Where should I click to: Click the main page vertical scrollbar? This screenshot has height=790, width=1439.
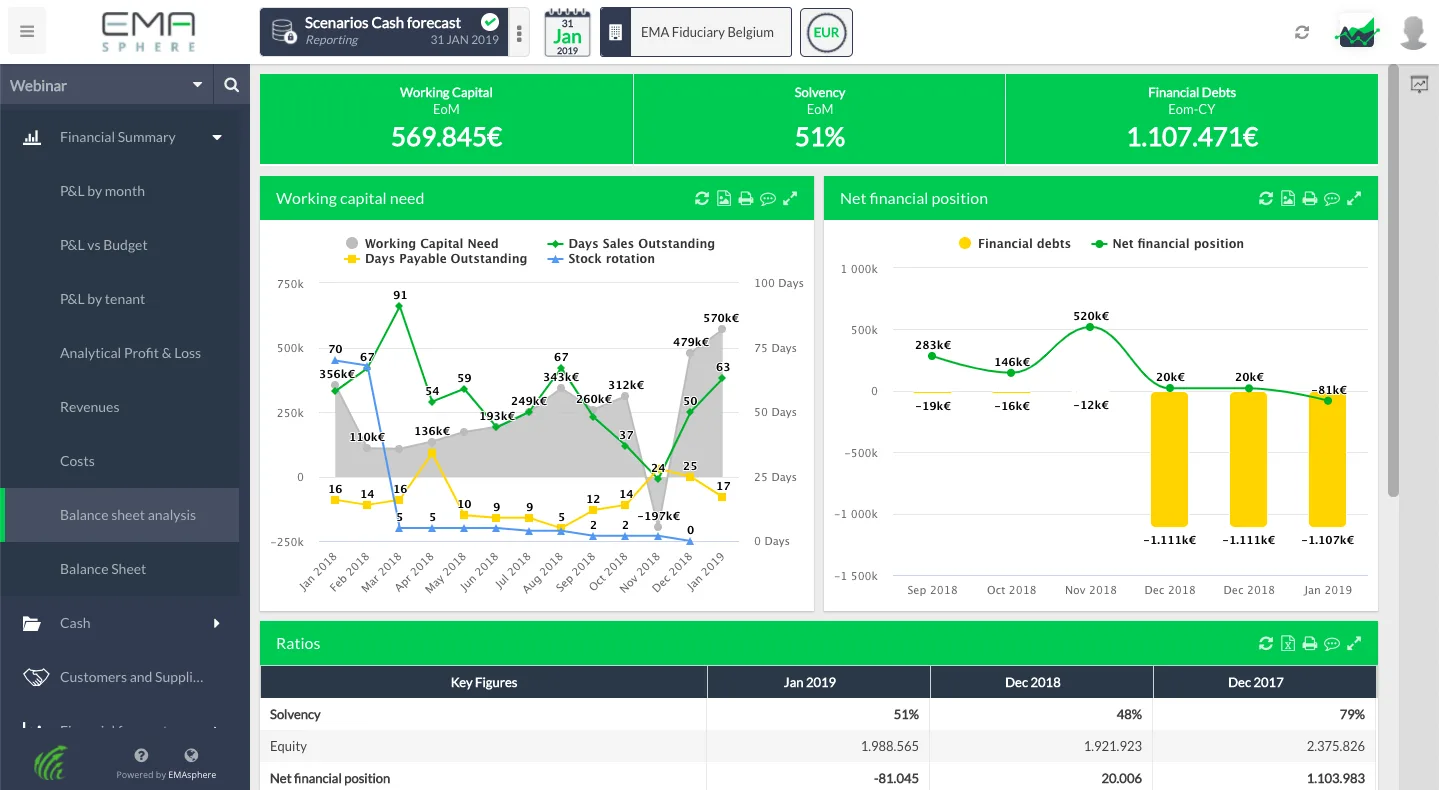(x=1393, y=280)
